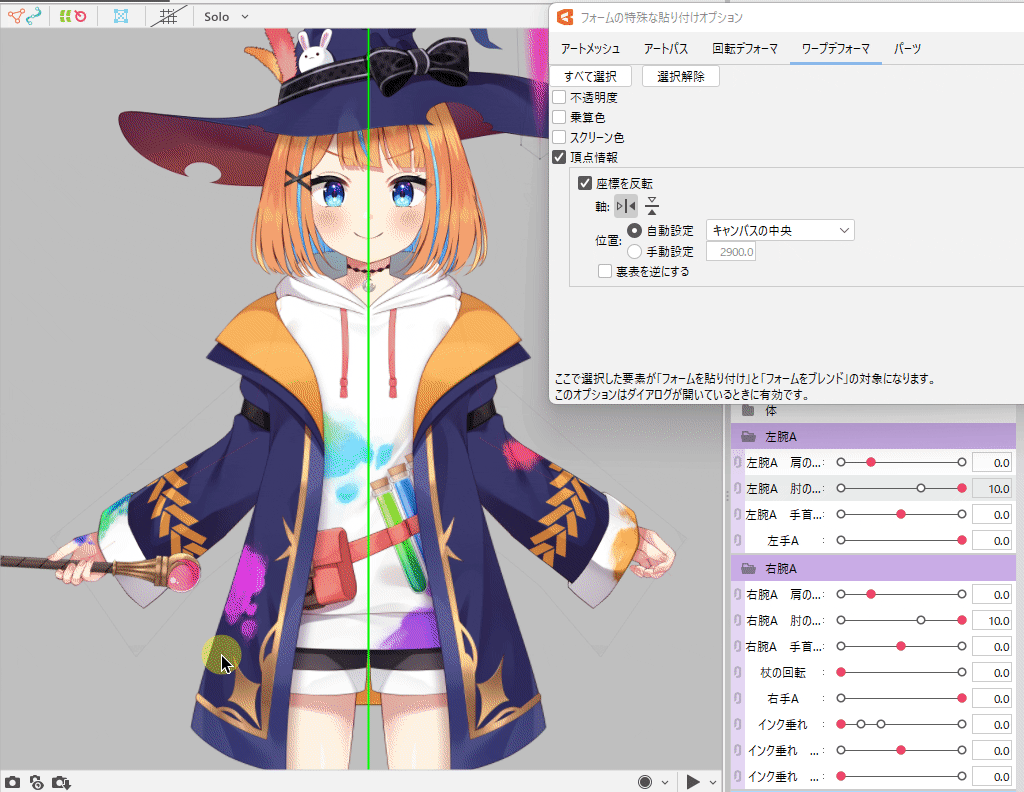Uncheck the 座標を反転 checkbox
This screenshot has width=1024, height=792.
point(585,183)
